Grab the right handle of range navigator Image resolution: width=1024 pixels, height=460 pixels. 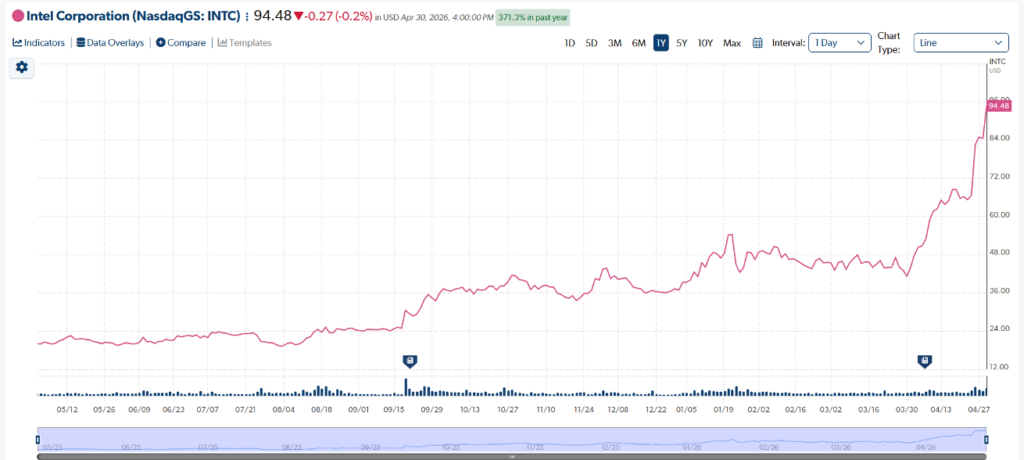[x=986, y=439]
